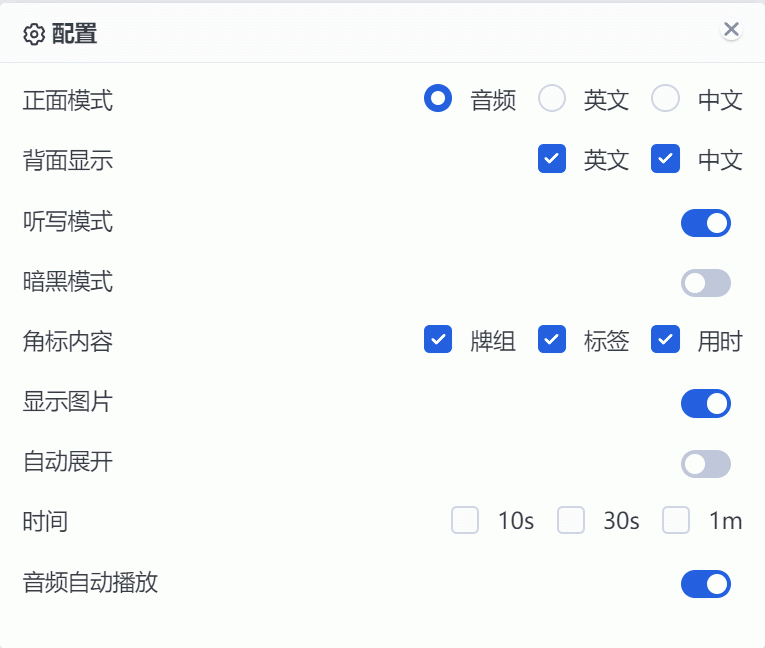Click the 正面模式 setting label
This screenshot has height=648, width=765.
click(x=68, y=100)
